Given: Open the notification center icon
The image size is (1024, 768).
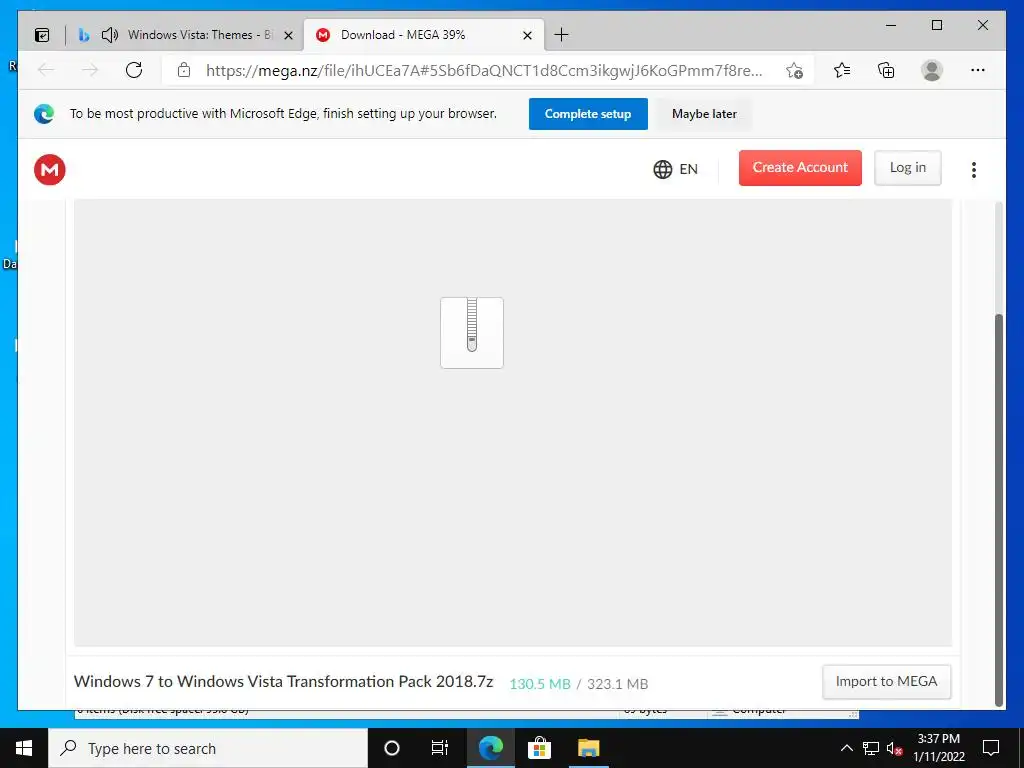Looking at the screenshot, I should click(x=991, y=748).
